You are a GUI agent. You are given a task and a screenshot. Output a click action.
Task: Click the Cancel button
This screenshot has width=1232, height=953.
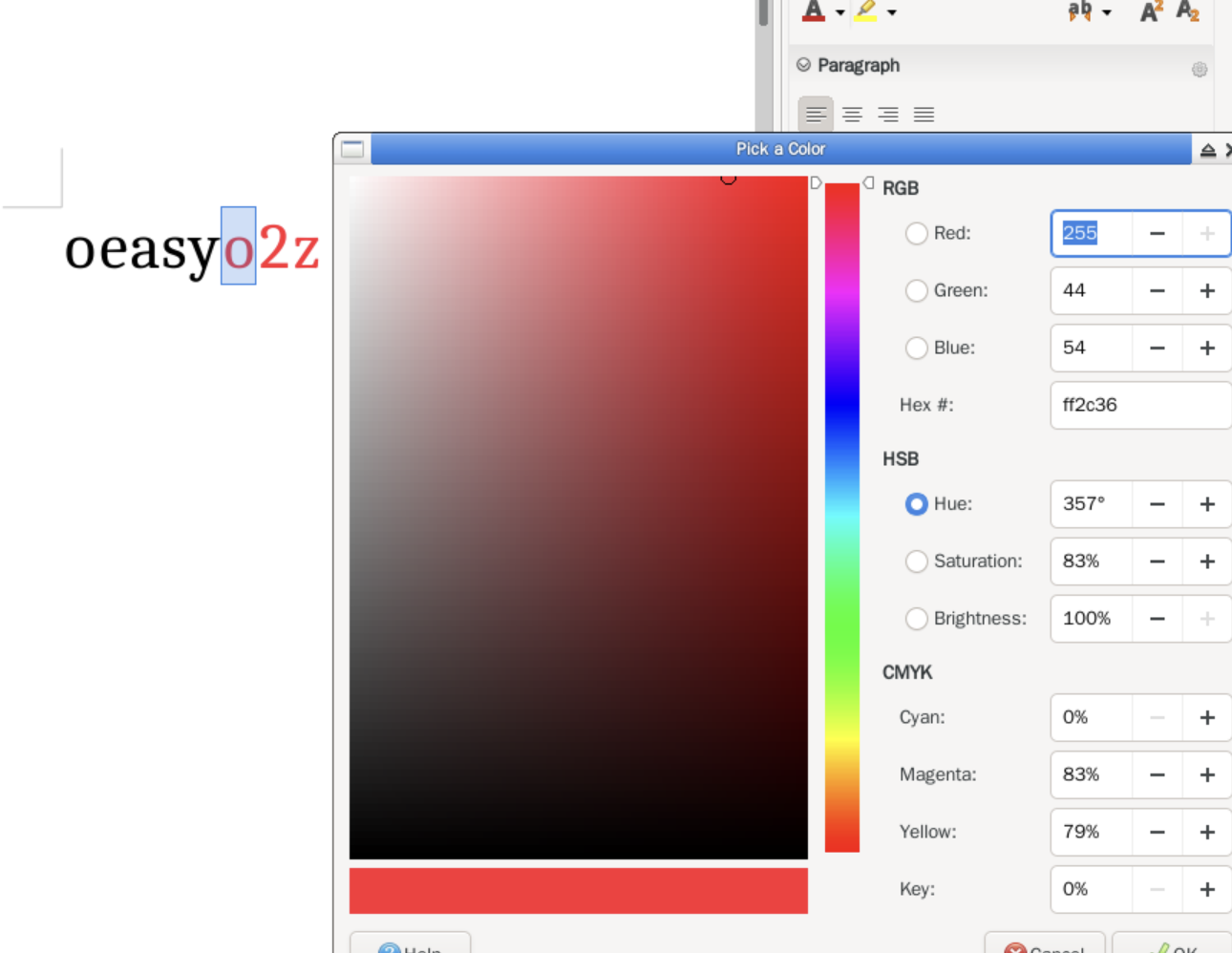pos(1045,943)
